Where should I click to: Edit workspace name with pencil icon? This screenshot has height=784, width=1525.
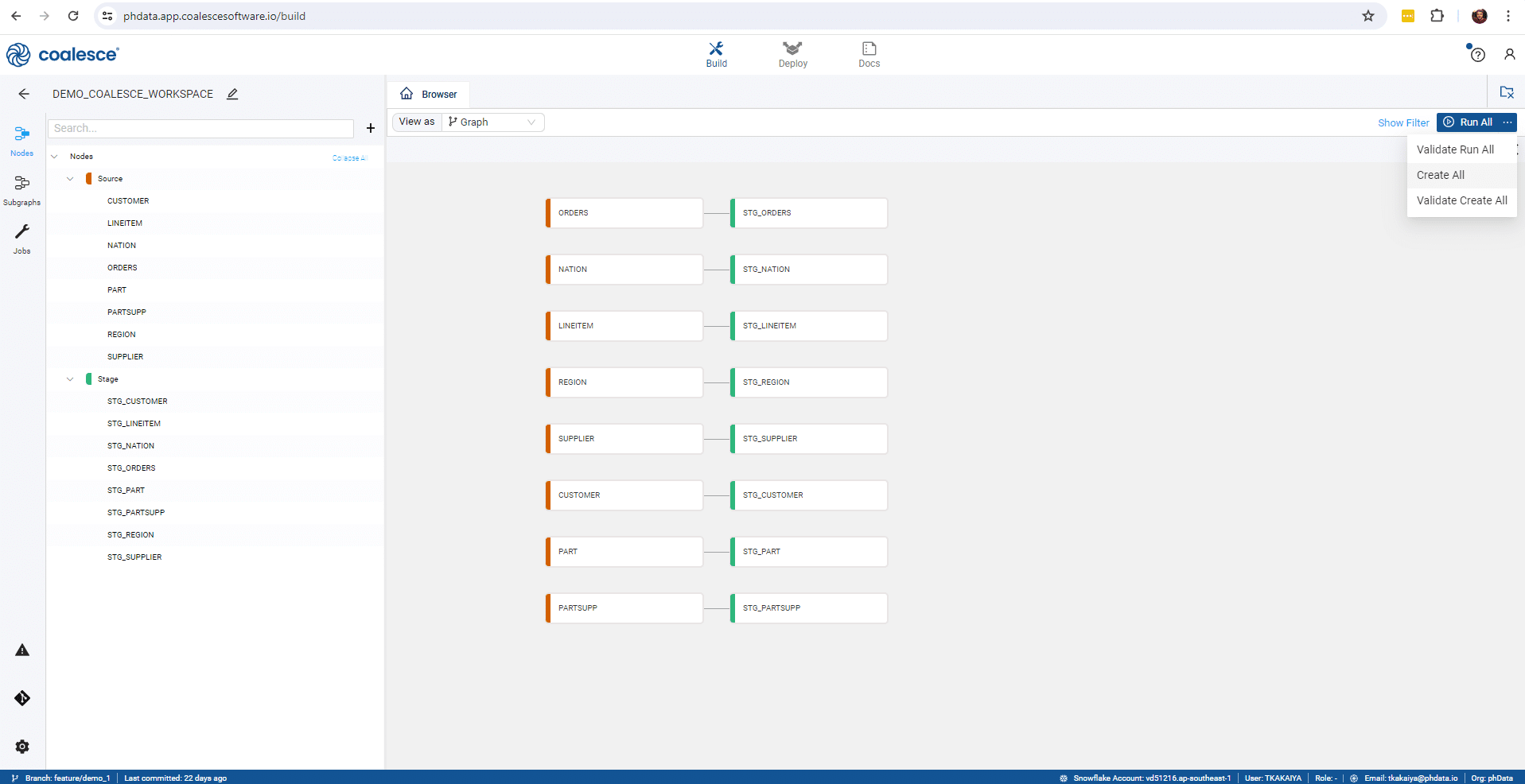pyautogui.click(x=232, y=94)
